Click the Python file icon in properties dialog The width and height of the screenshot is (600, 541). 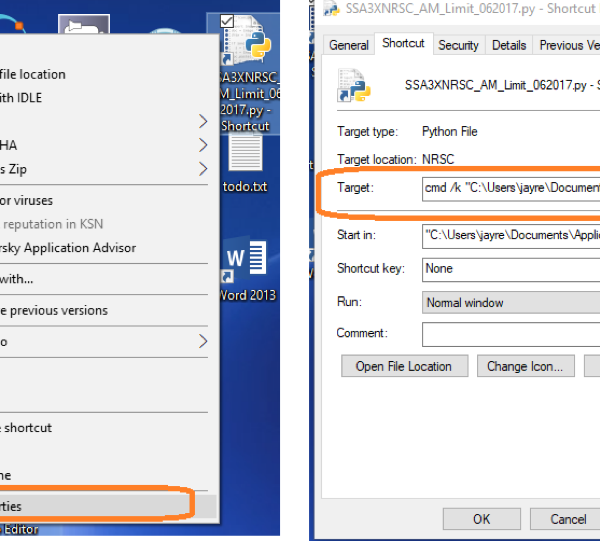(354, 87)
